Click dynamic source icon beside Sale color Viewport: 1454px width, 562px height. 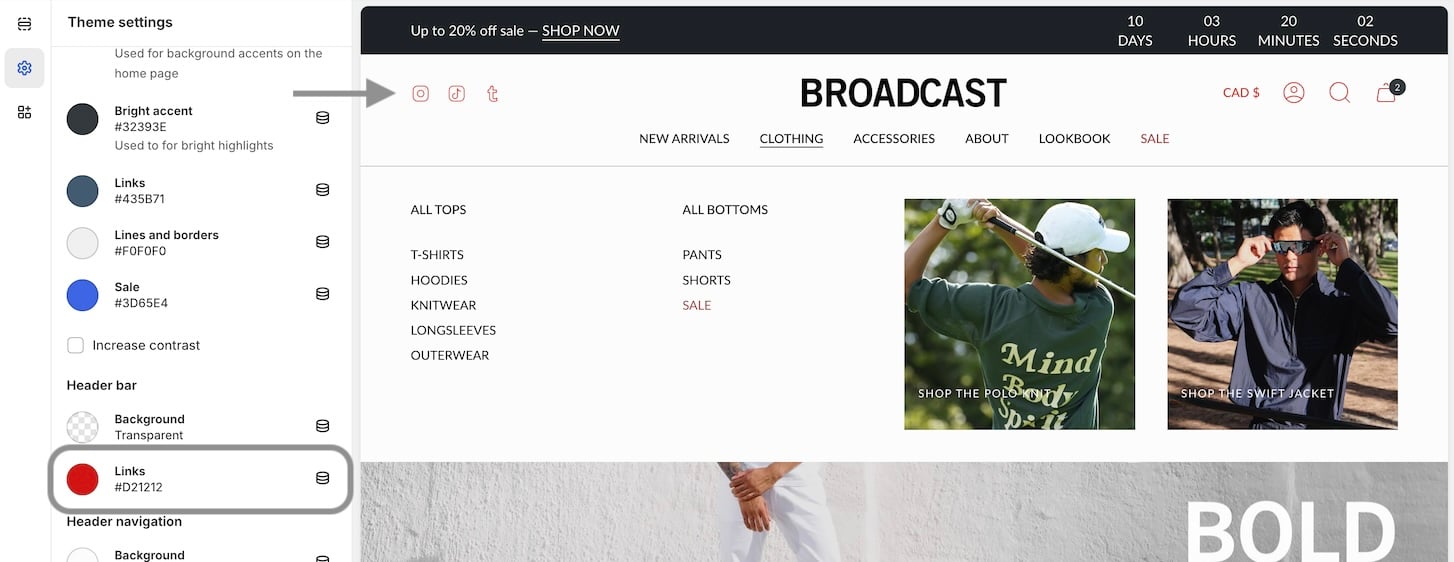point(323,294)
